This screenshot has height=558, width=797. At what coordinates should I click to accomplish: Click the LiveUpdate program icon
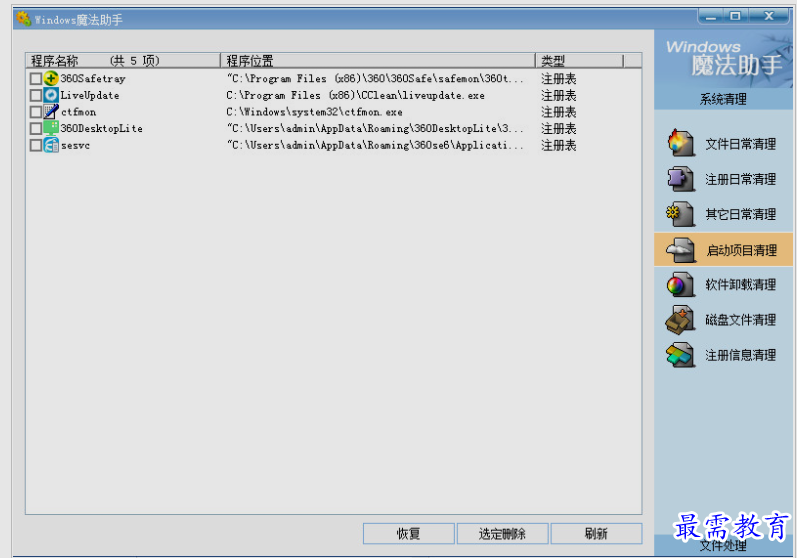click(x=51, y=95)
